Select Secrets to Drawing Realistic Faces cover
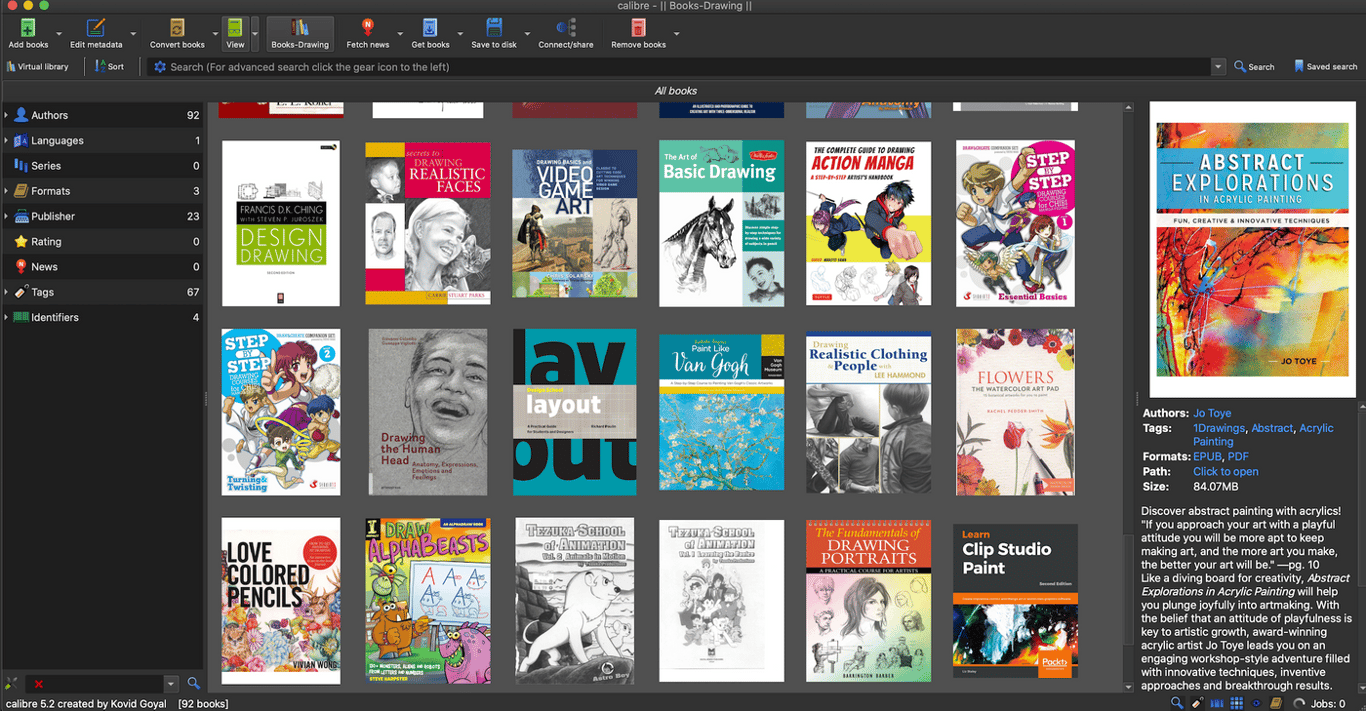1366x711 pixels. 428,223
